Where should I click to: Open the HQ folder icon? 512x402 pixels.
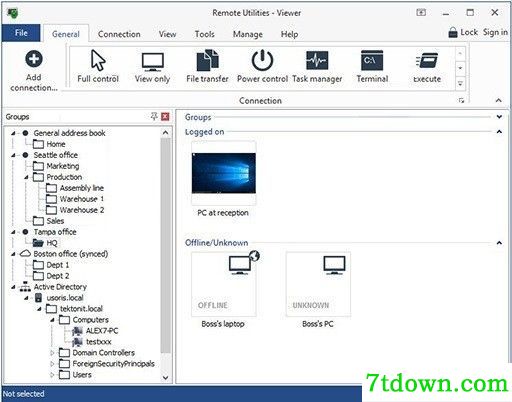[38, 243]
